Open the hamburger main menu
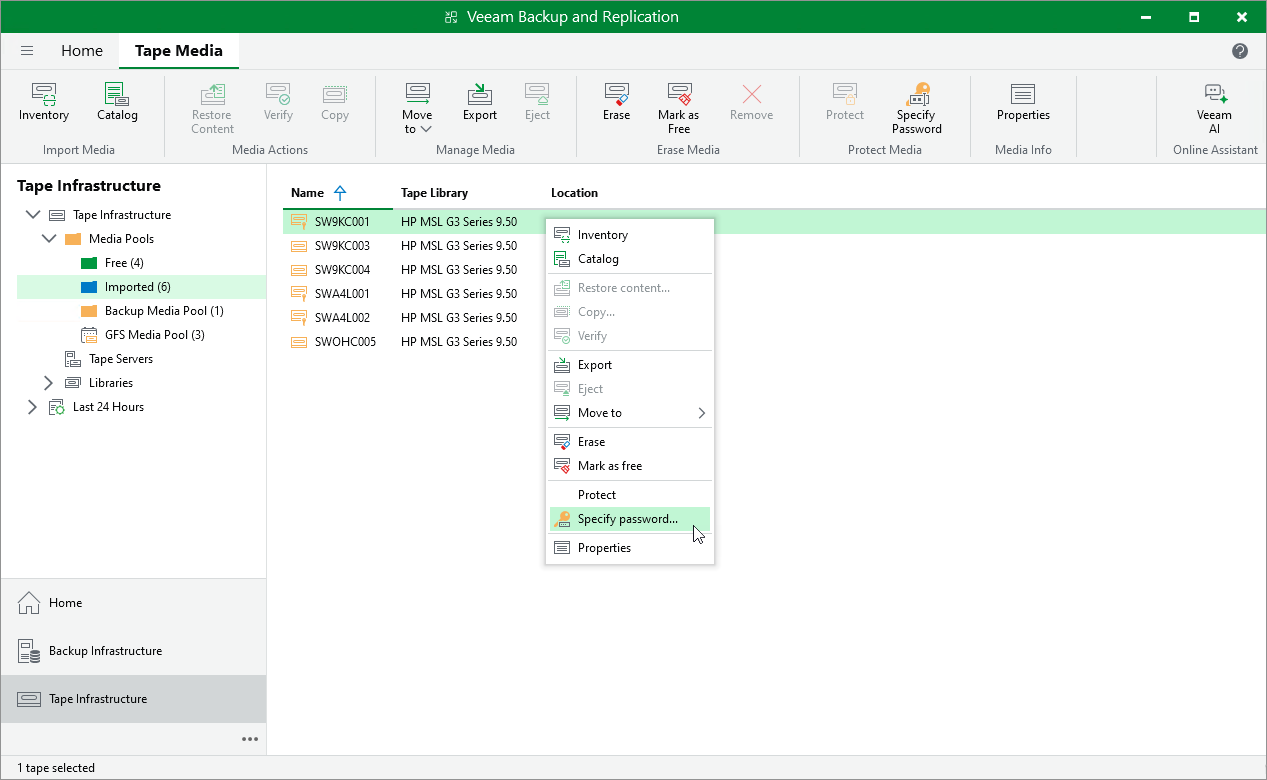1267x780 pixels. tap(27, 51)
